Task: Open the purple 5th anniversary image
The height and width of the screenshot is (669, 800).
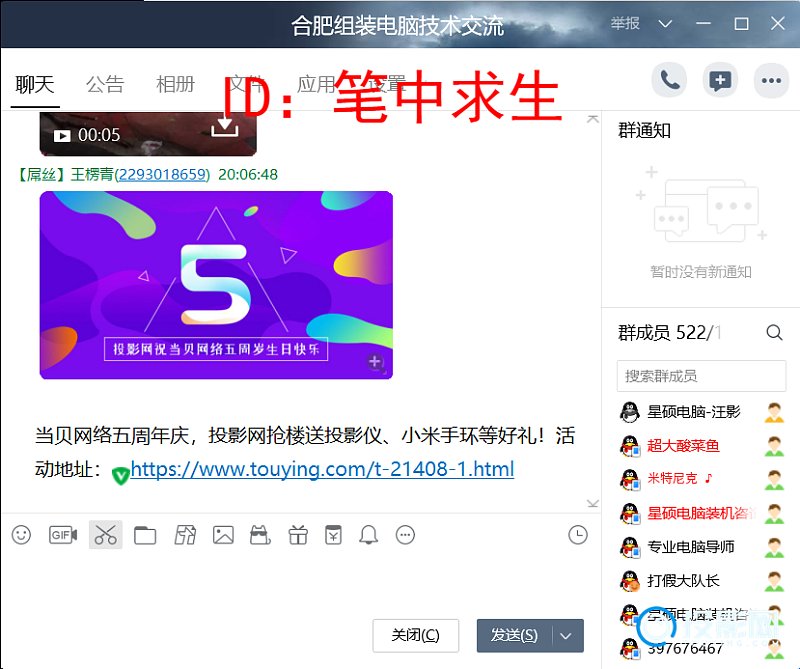Action: (216, 285)
